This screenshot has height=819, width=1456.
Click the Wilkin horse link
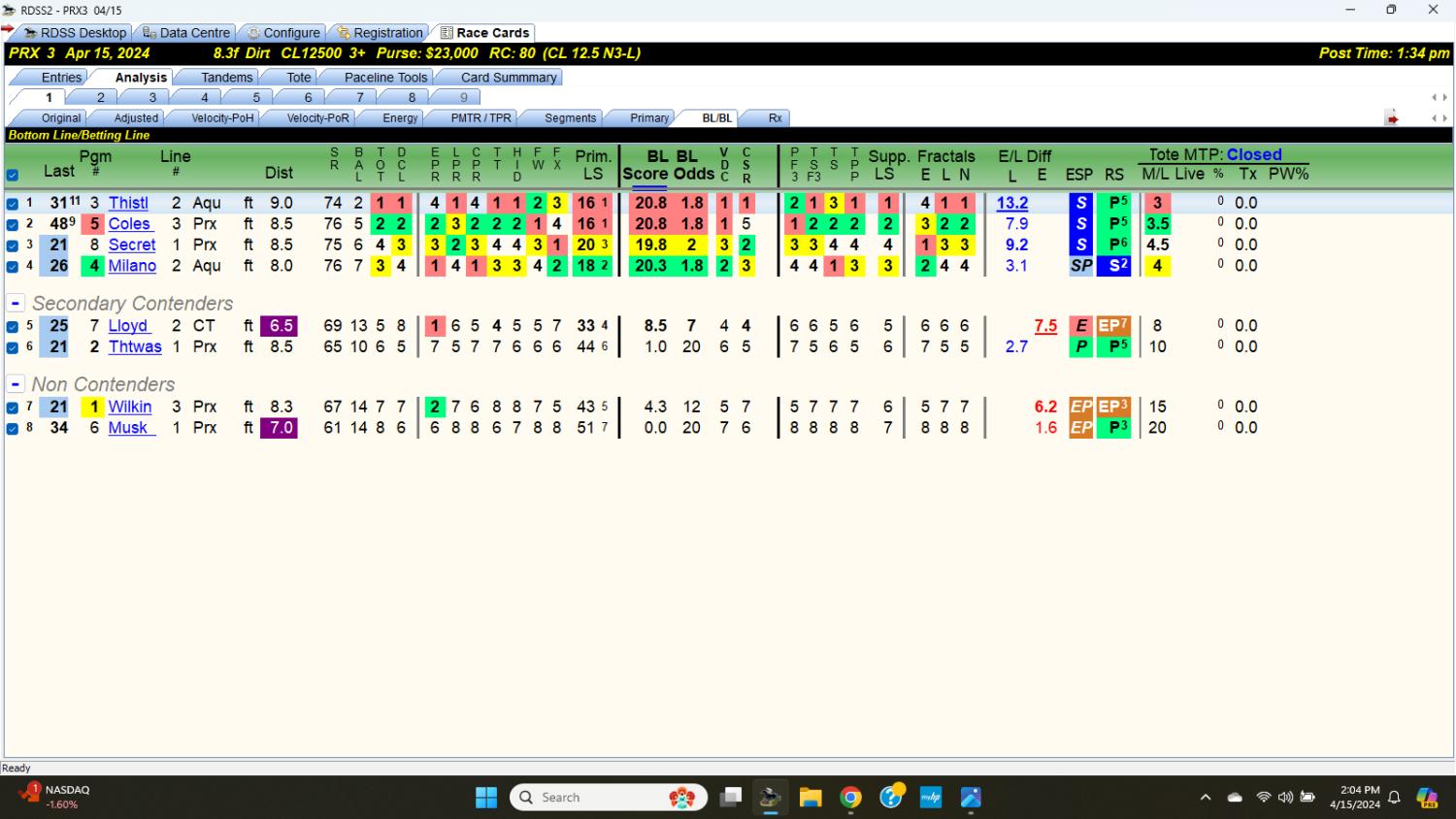130,407
